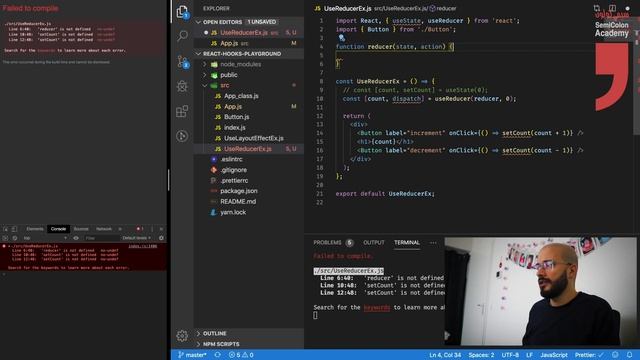Select UseReducerEx.js in the src folder tree
The width and height of the screenshot is (640, 360).
(249, 149)
